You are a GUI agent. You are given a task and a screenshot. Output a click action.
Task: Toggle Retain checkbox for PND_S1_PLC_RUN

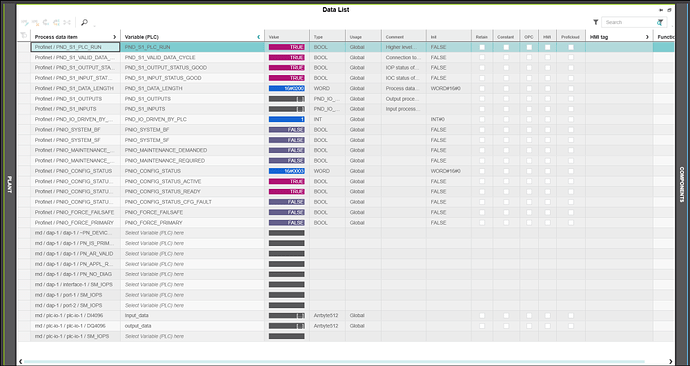pyautogui.click(x=482, y=47)
